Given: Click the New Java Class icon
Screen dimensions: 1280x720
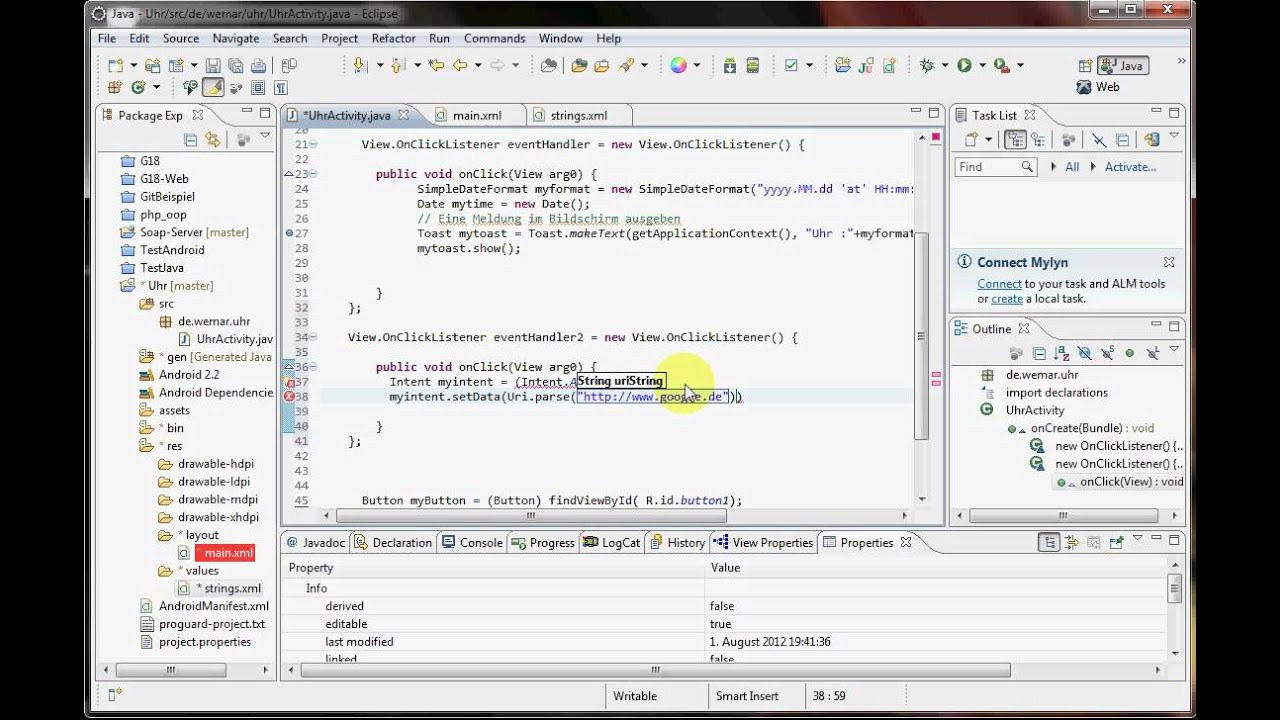Looking at the screenshot, I should pyautogui.click(x=138, y=87).
